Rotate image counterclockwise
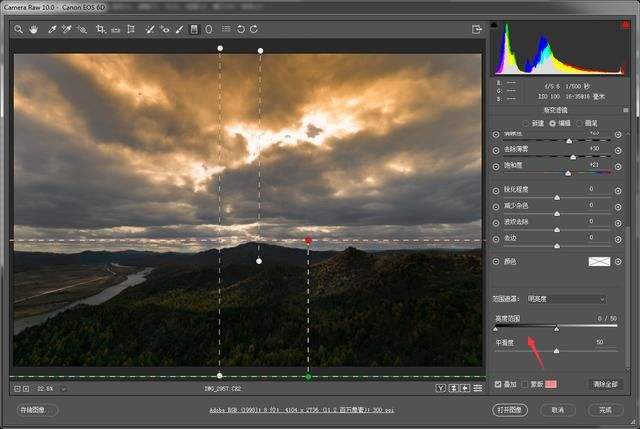The image size is (640, 429). [240, 29]
